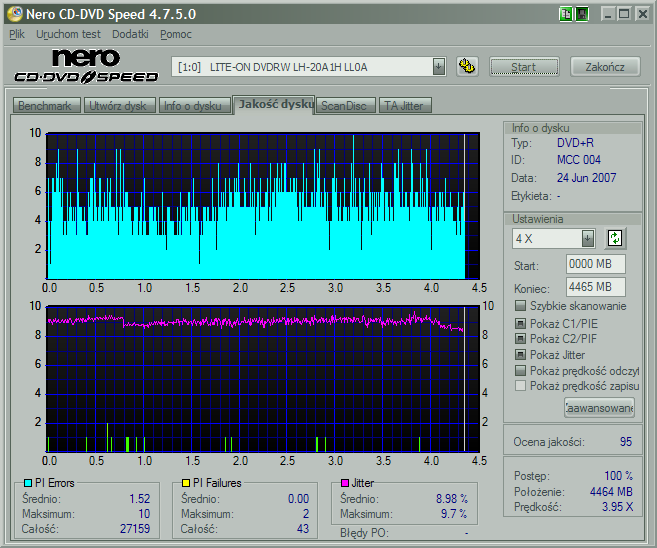Click the yellow PI Failures legend swatch
657x548 pixels.
(186, 483)
